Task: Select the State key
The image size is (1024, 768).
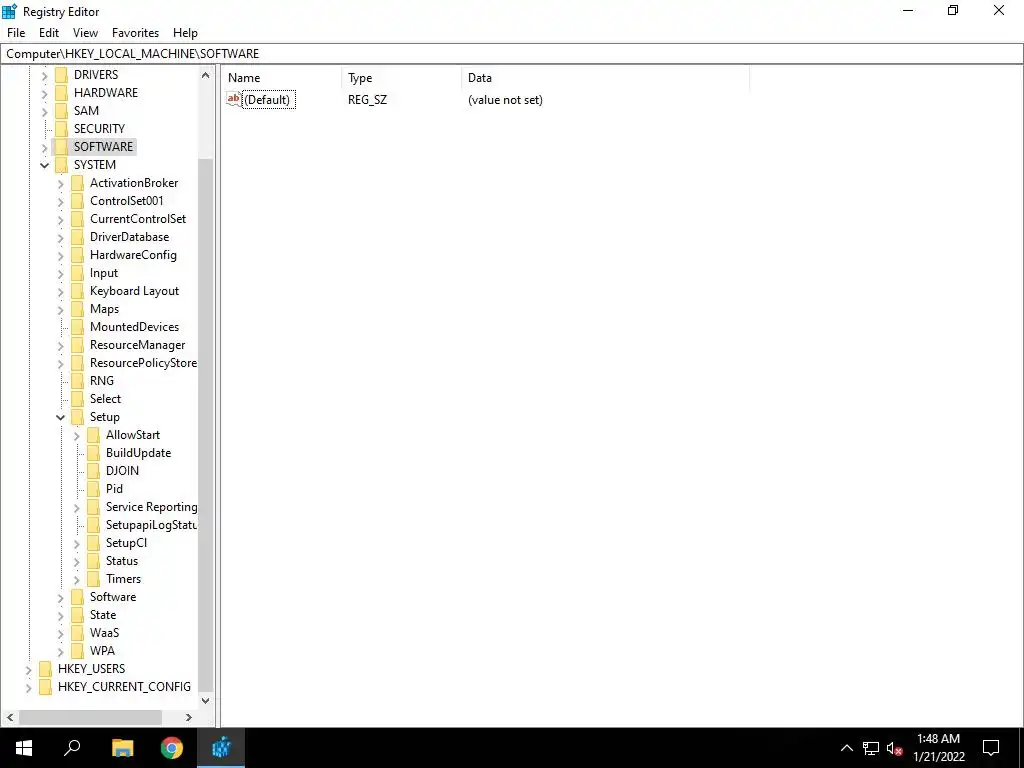Action: pyautogui.click(x=103, y=615)
